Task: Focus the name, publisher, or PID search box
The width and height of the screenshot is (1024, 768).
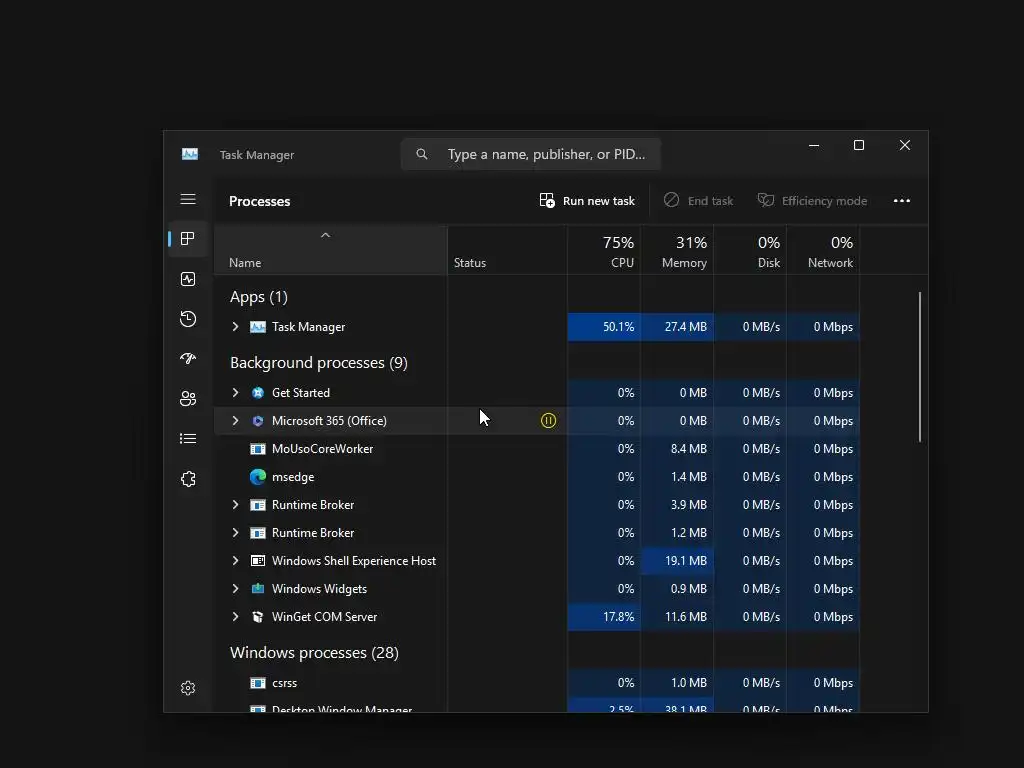Action: pos(531,154)
